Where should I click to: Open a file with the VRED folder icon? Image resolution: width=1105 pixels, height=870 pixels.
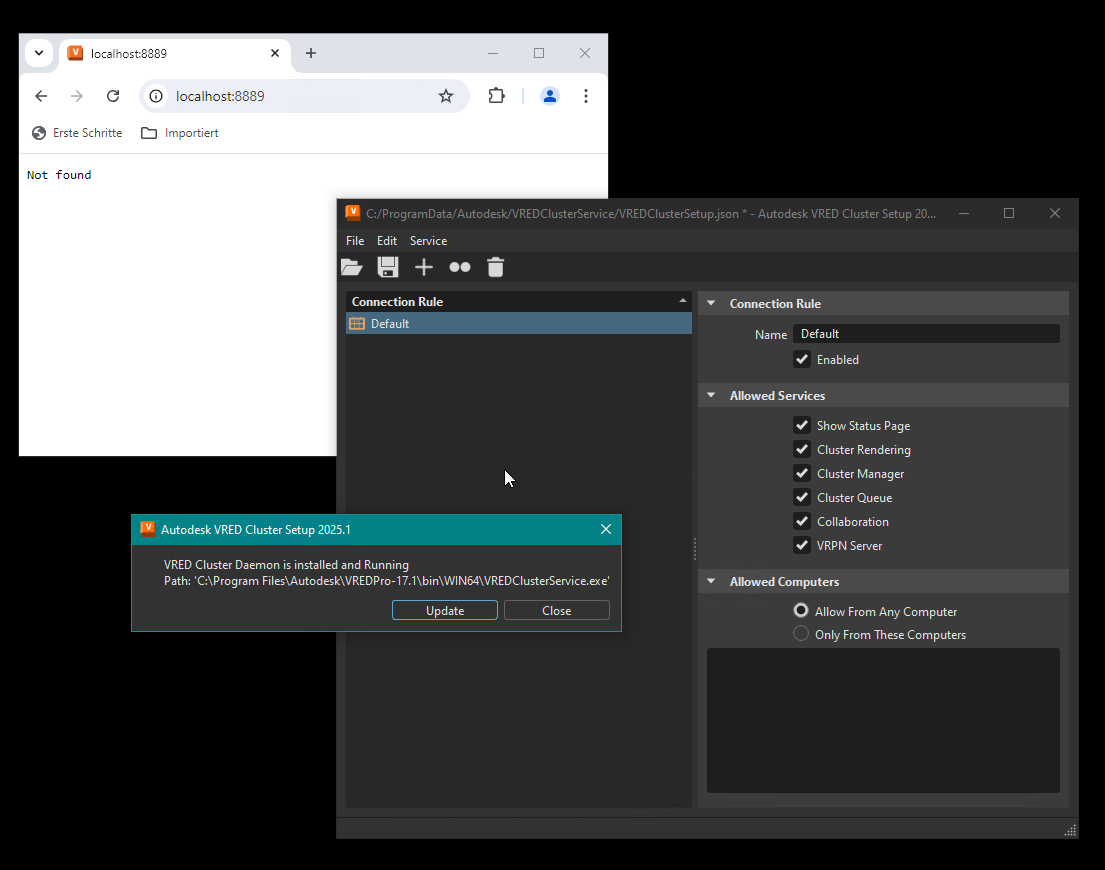pos(352,267)
